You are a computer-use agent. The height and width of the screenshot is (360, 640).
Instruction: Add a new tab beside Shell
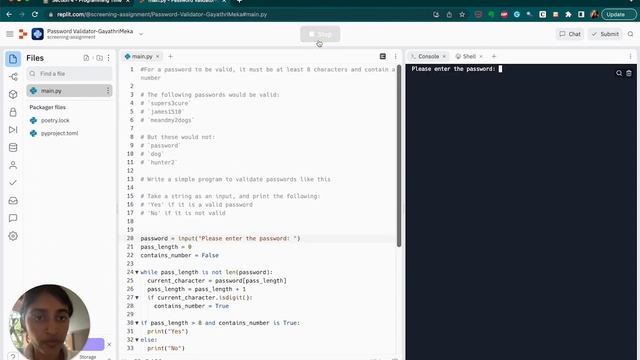point(494,56)
